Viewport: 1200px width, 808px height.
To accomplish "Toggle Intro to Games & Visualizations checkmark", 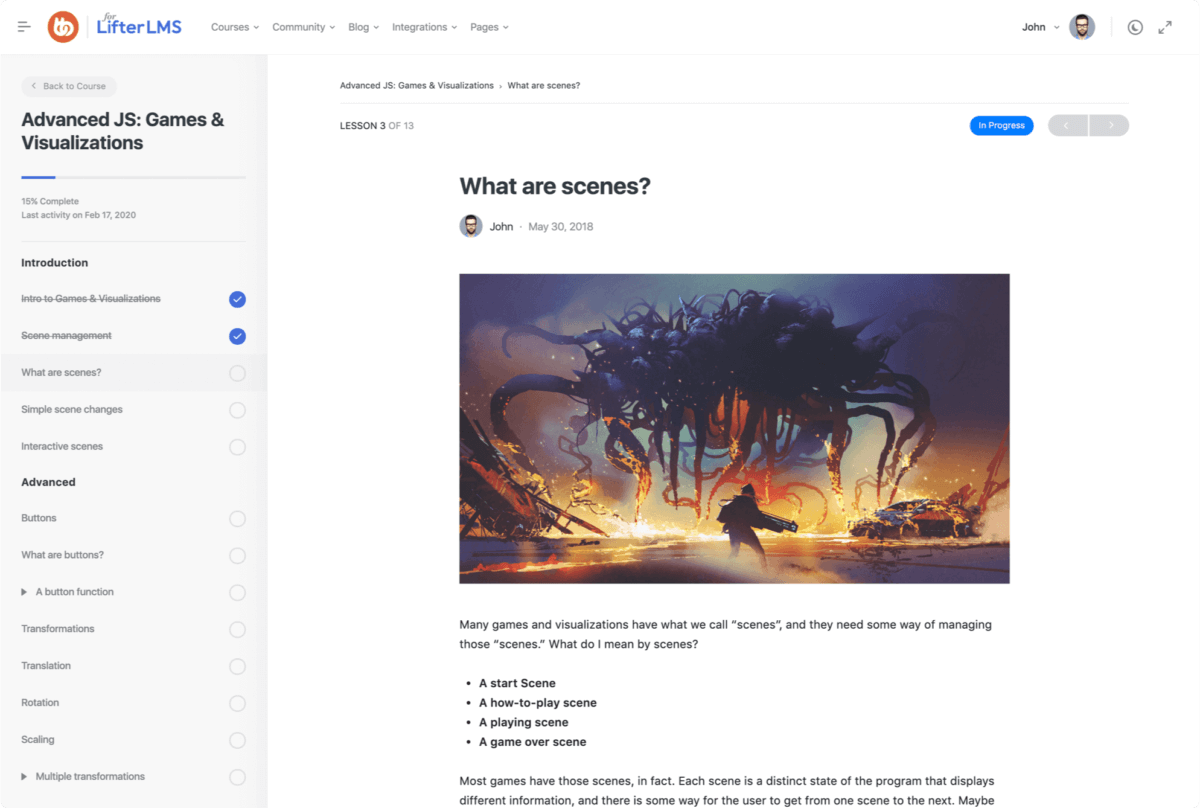I will [237, 299].
